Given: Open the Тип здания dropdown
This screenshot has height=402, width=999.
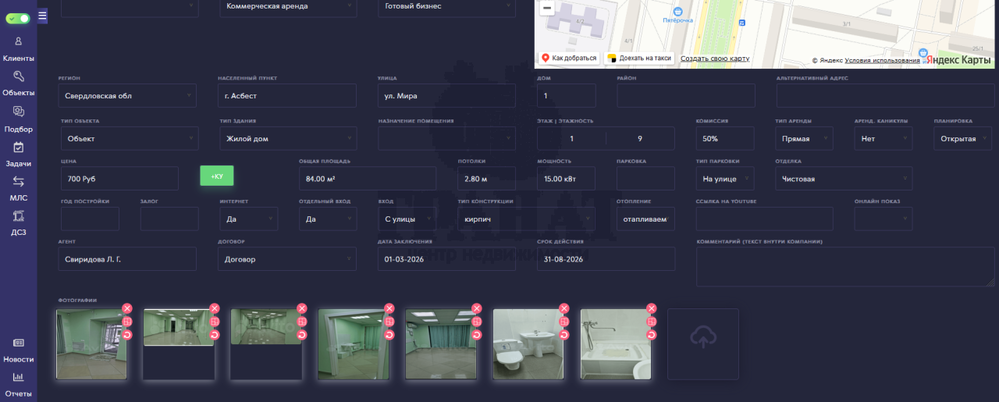Looking at the screenshot, I should tap(287, 139).
